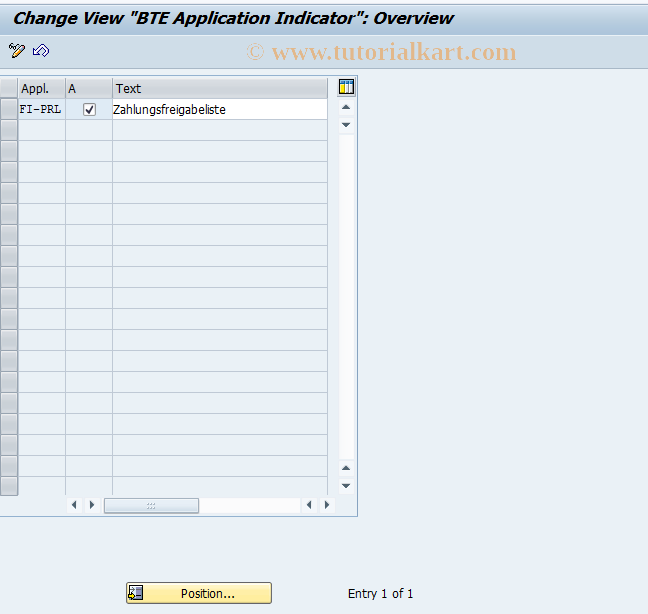This screenshot has width=648, height=614.
Task: Click the Text column header
Action: coord(220,88)
